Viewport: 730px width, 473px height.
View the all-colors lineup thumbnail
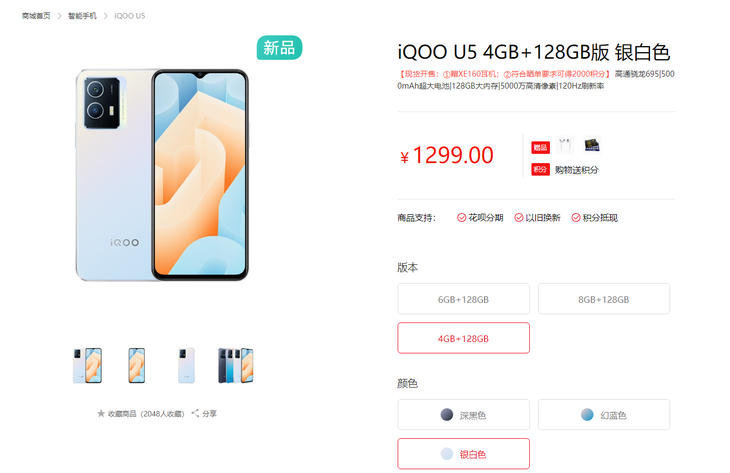coord(236,365)
